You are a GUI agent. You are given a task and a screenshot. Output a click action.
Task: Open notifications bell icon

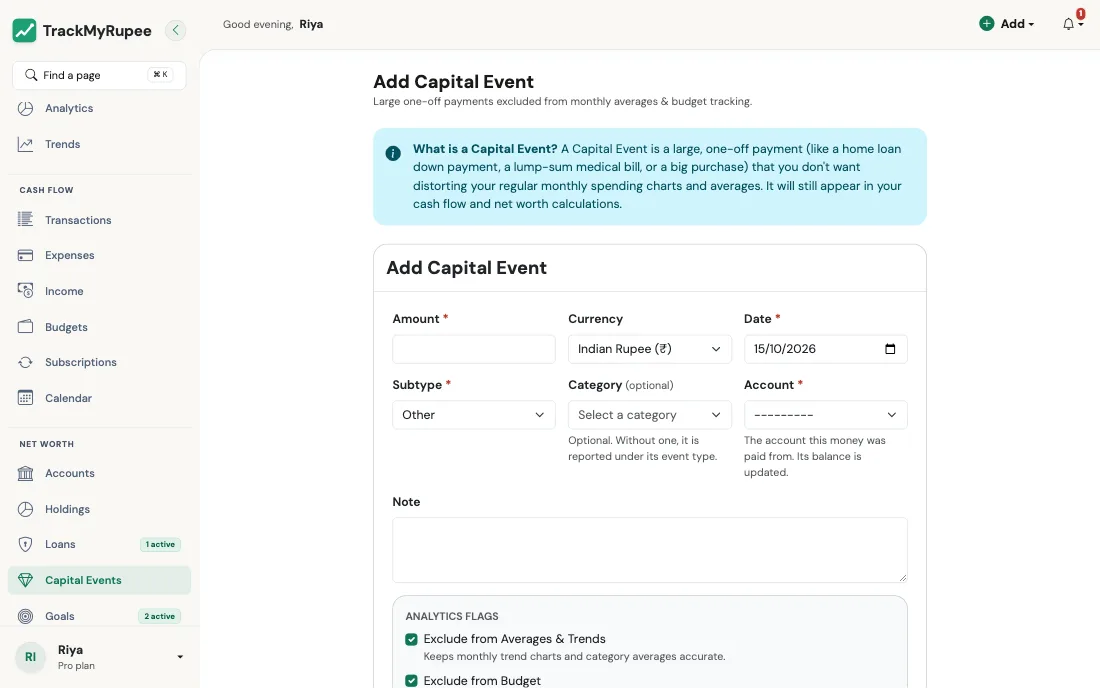1068,24
